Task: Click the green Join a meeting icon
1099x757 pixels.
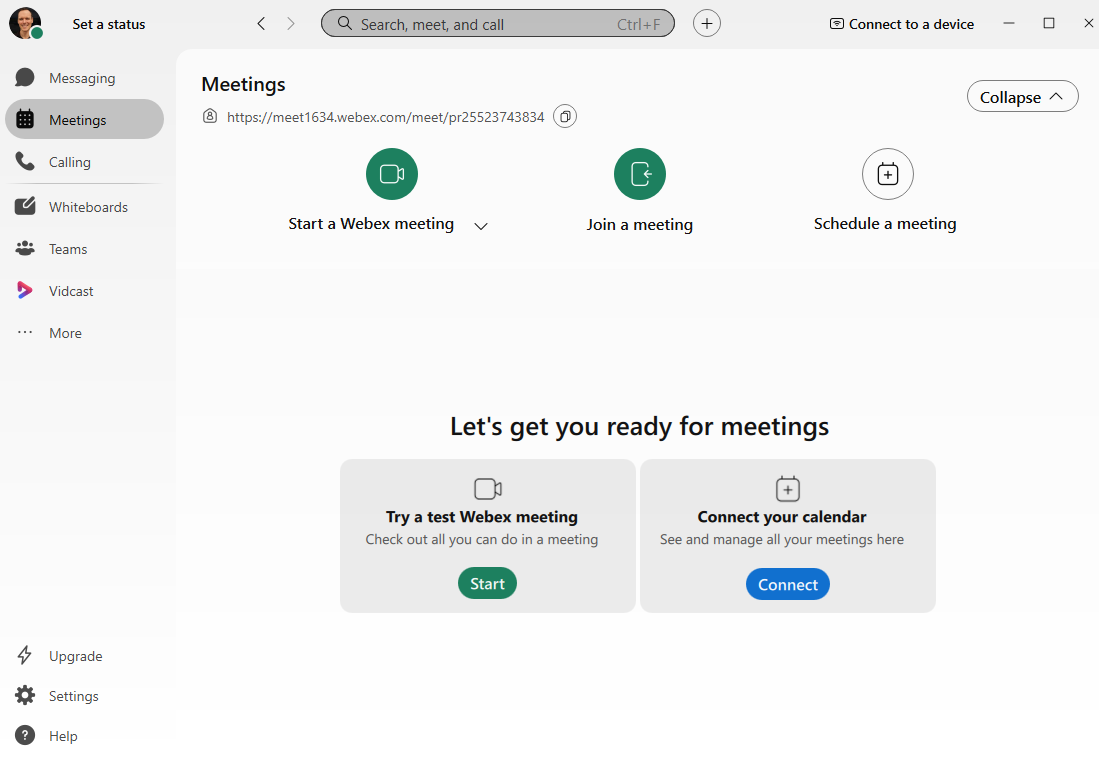Action: pos(640,174)
